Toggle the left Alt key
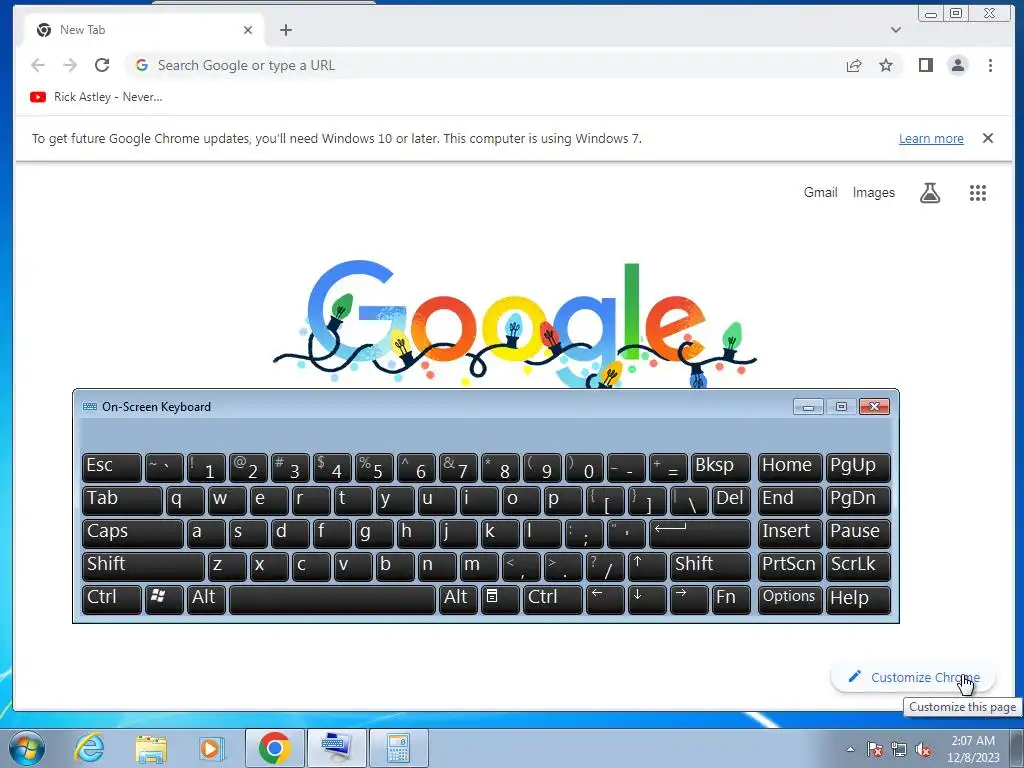The height and width of the screenshot is (768, 1024). pos(206,599)
